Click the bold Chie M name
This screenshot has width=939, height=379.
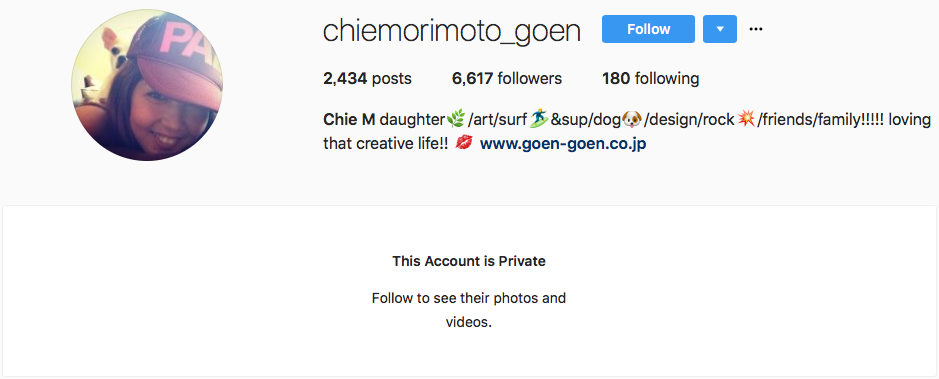[x=349, y=120]
